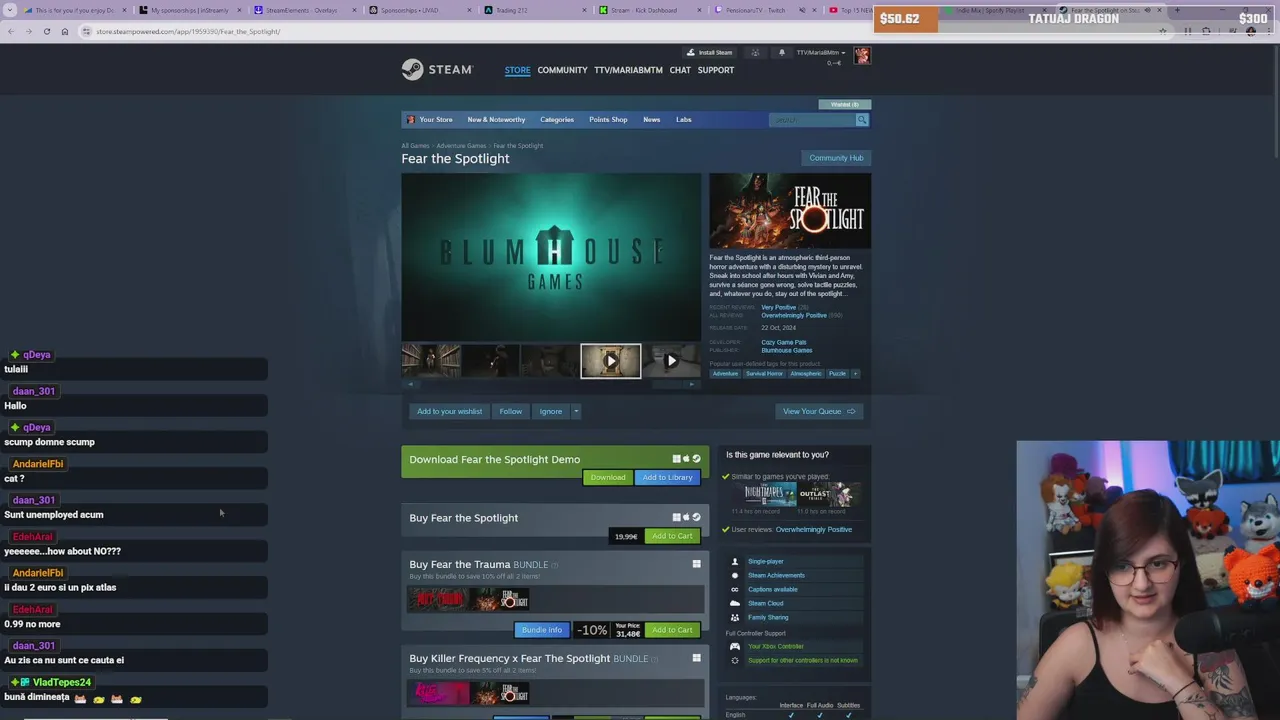Add Fear the Trauma bundle to cart

click(672, 630)
